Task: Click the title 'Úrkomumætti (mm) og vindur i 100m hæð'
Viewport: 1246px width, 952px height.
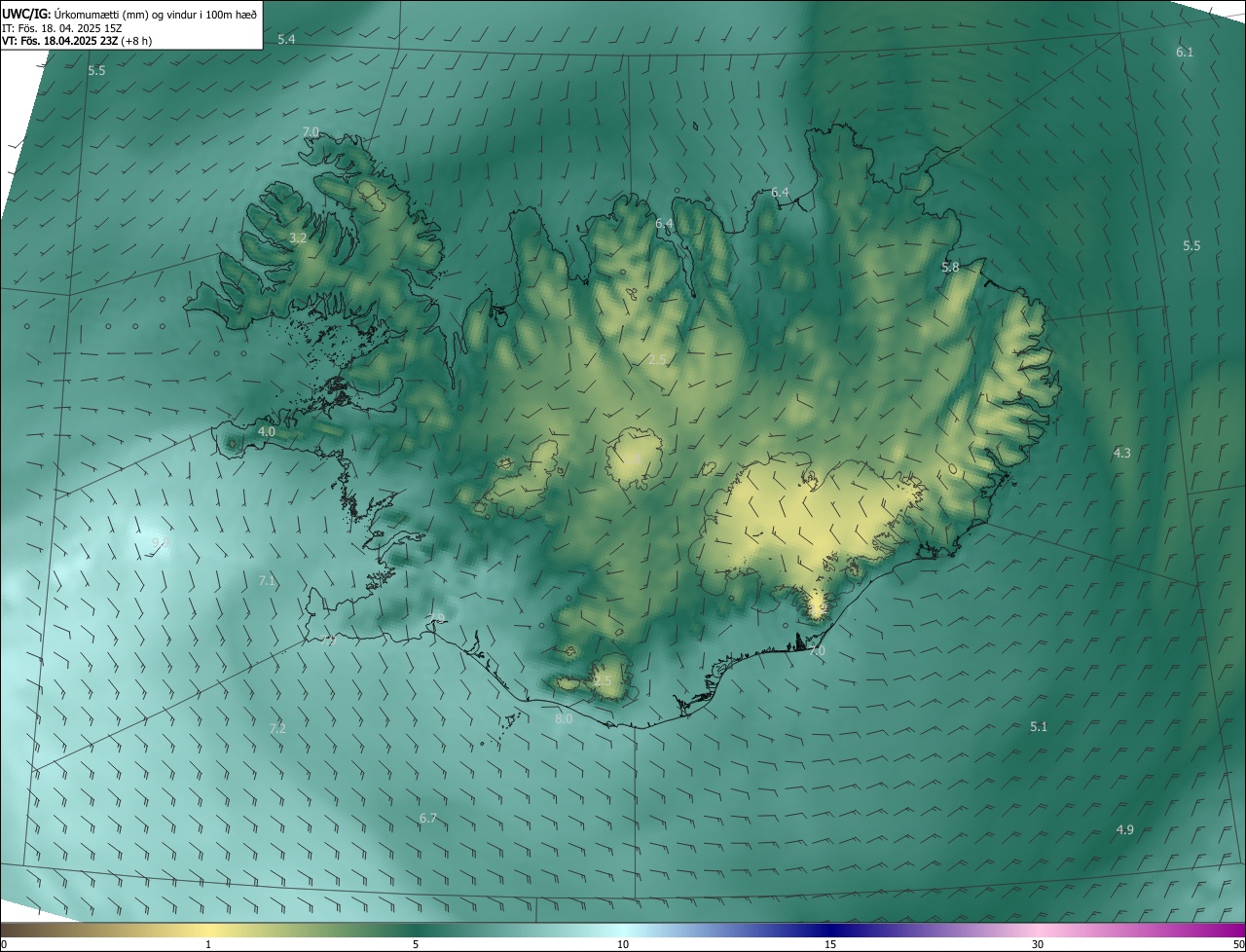Action: tap(155, 14)
